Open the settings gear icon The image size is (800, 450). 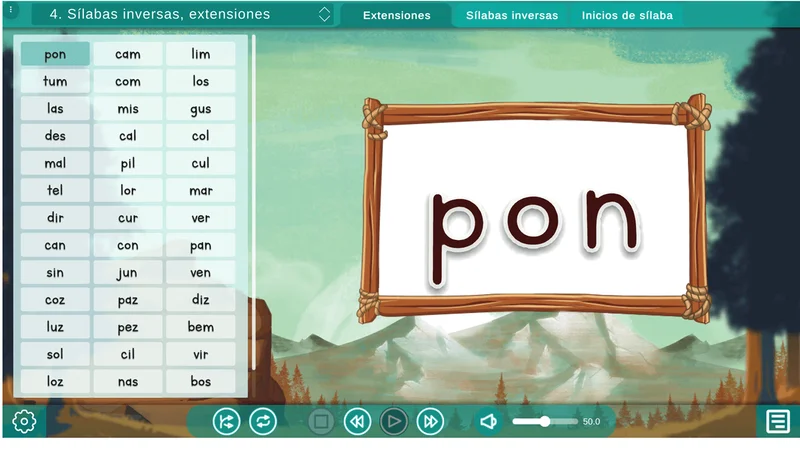24,421
